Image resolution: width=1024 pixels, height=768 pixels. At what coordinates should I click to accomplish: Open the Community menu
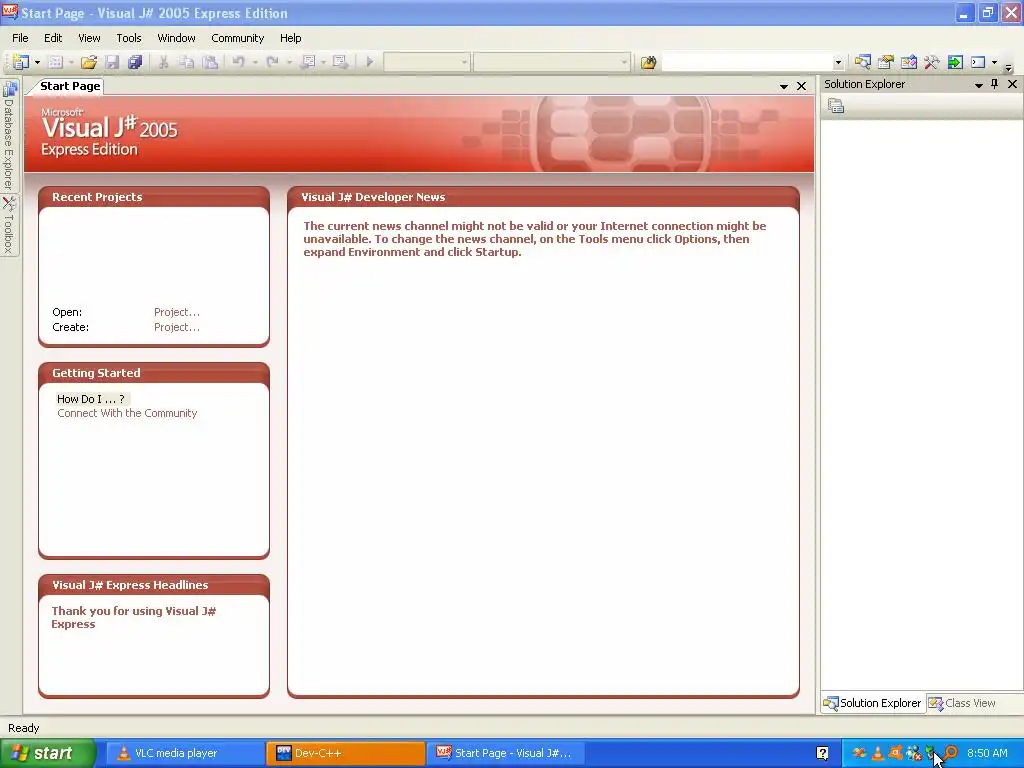(238, 38)
